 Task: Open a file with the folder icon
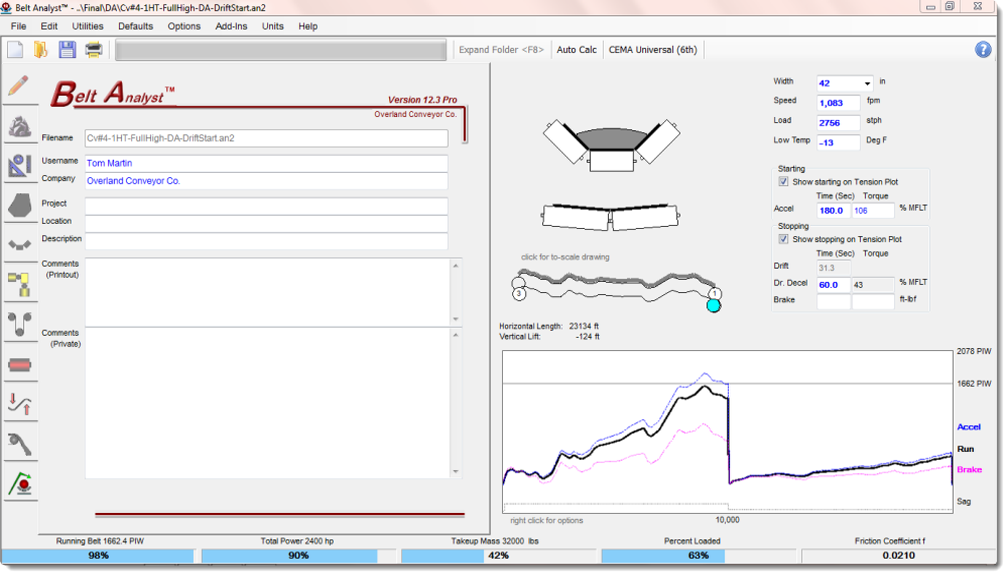(40, 50)
